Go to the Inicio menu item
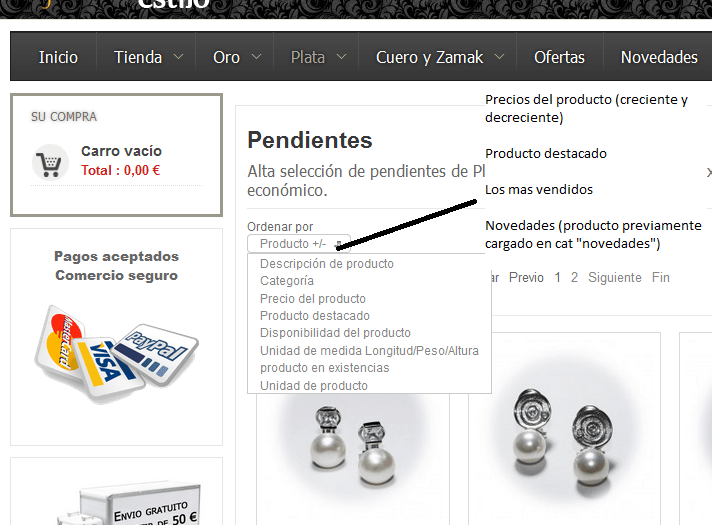The height and width of the screenshot is (525, 717). point(58,57)
